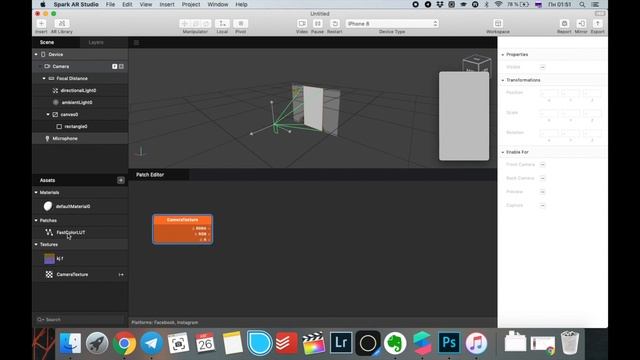Open Google Chrome from the Dock

[124, 343]
